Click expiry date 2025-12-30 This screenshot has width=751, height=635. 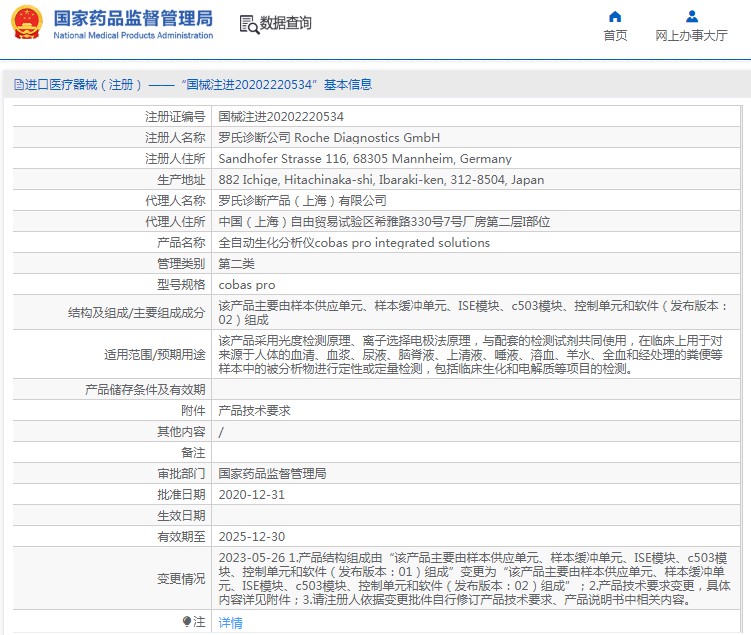(x=251, y=537)
